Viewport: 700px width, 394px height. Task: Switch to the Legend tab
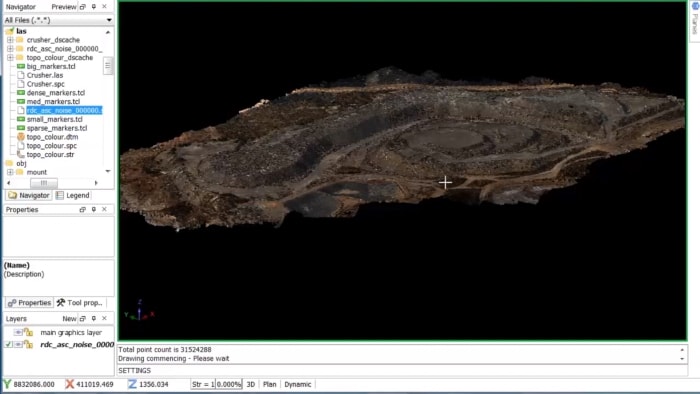(72, 195)
